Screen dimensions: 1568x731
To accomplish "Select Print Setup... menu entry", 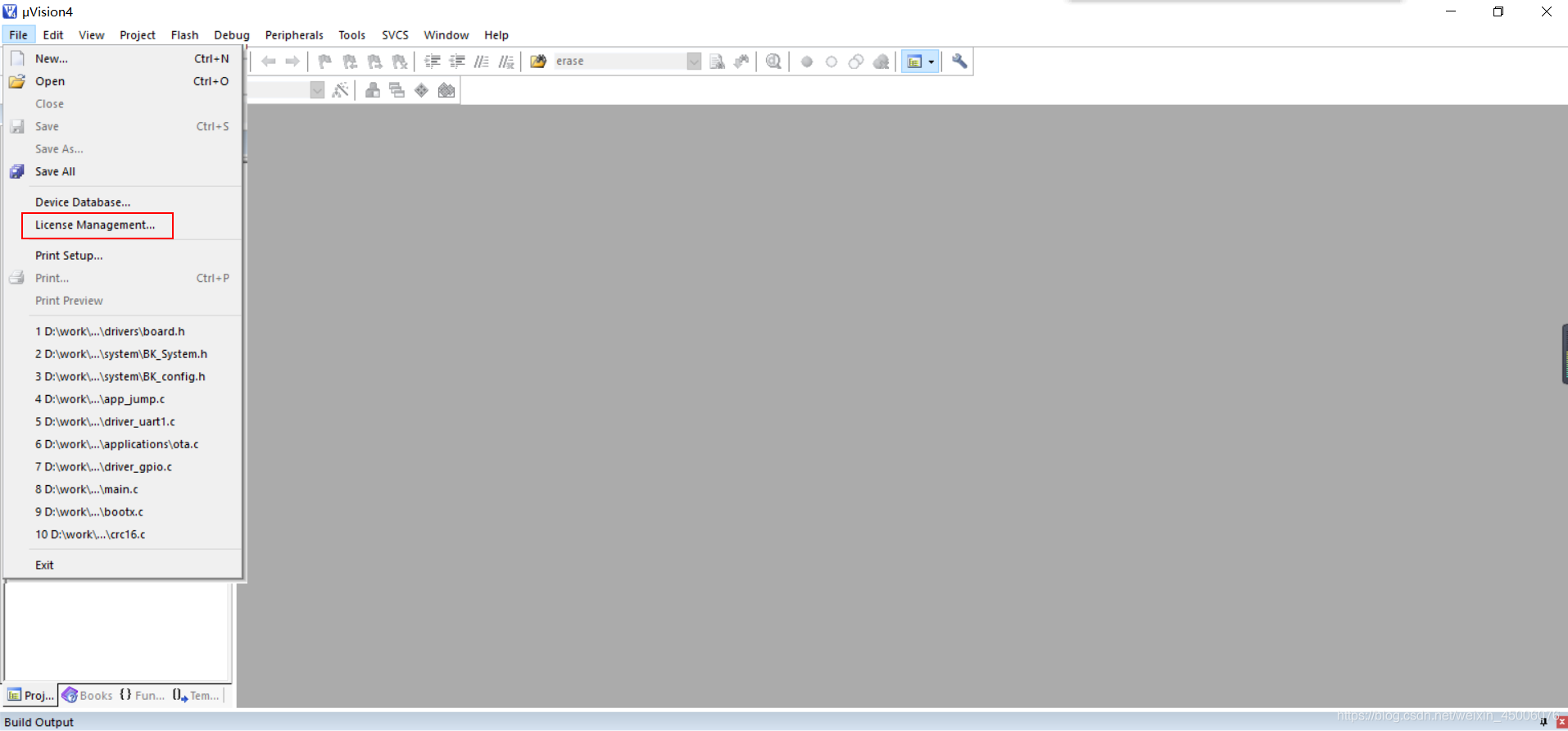I will pyautogui.click(x=123, y=256).
